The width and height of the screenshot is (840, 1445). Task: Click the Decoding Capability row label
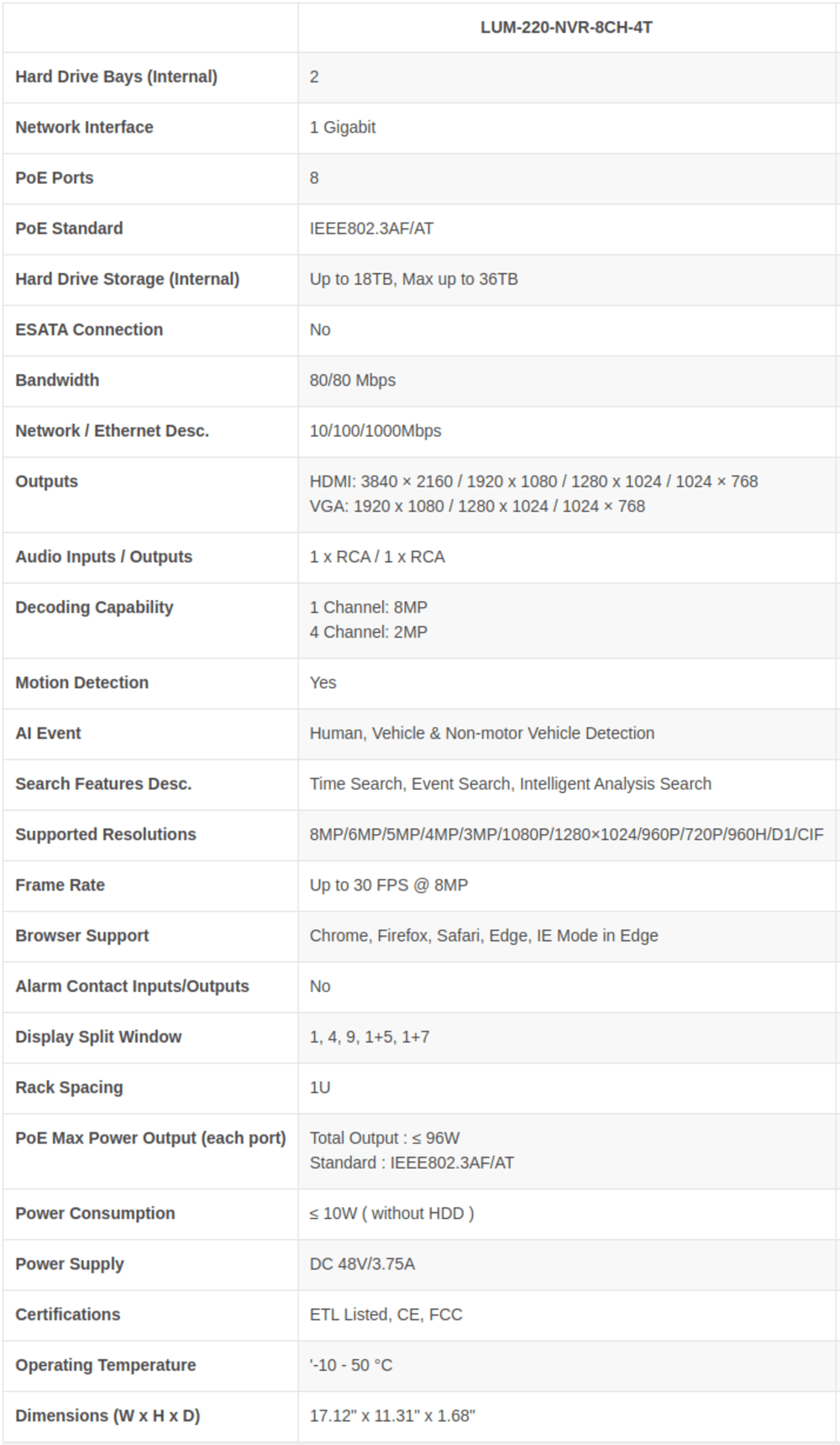pos(94,607)
